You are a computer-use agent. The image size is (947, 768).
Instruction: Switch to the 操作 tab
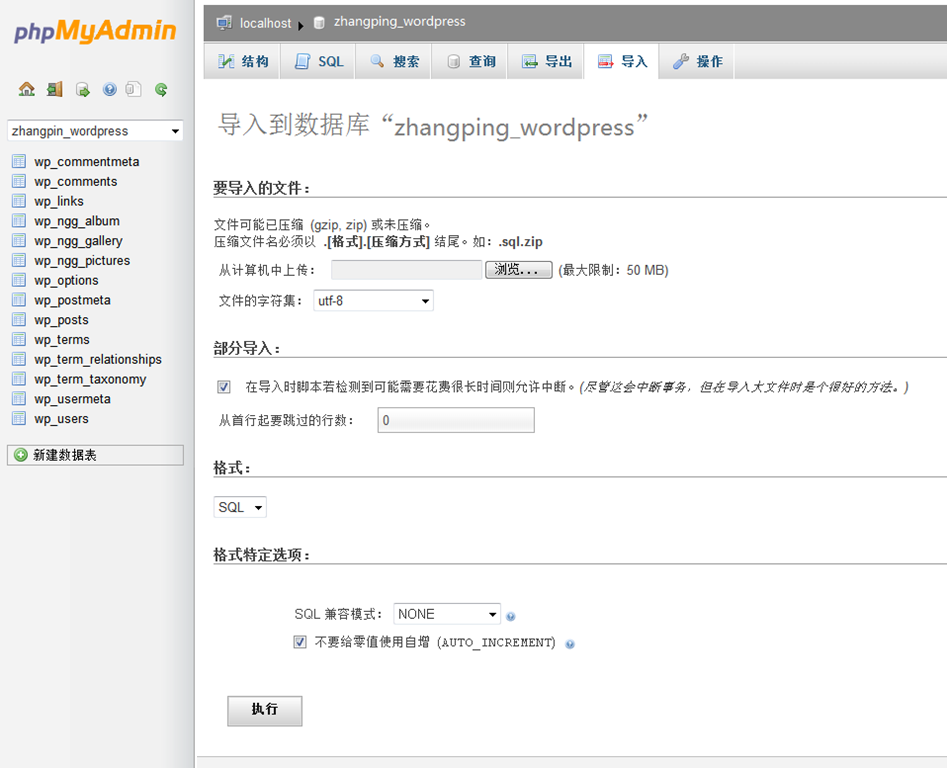click(697, 61)
